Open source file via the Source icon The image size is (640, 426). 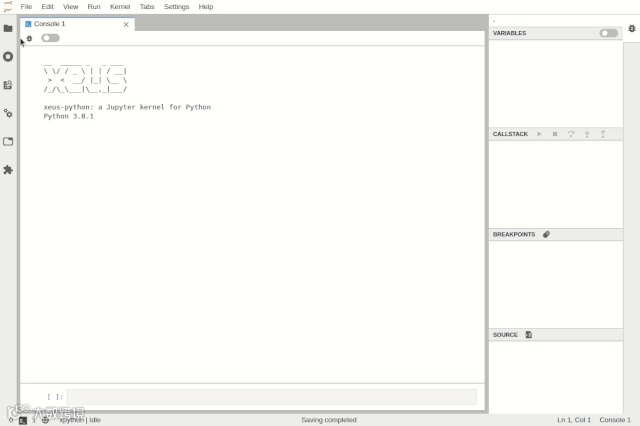coord(529,335)
